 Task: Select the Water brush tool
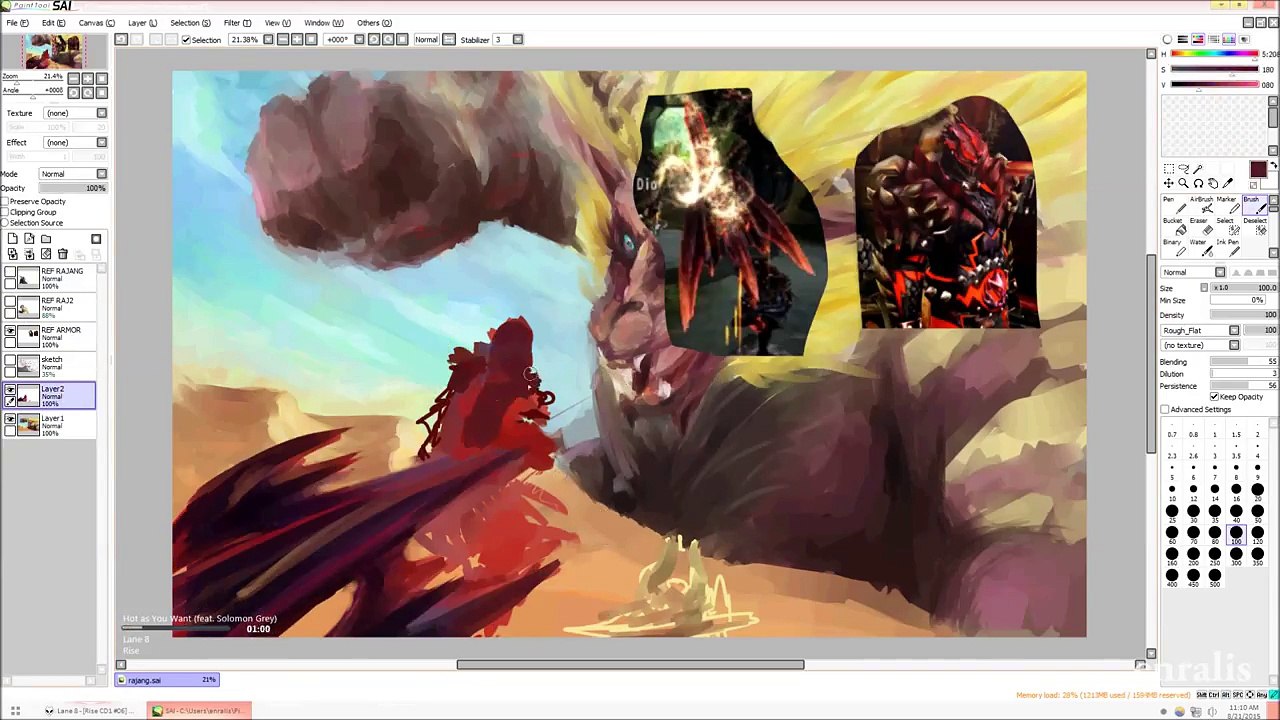pos(1201,247)
